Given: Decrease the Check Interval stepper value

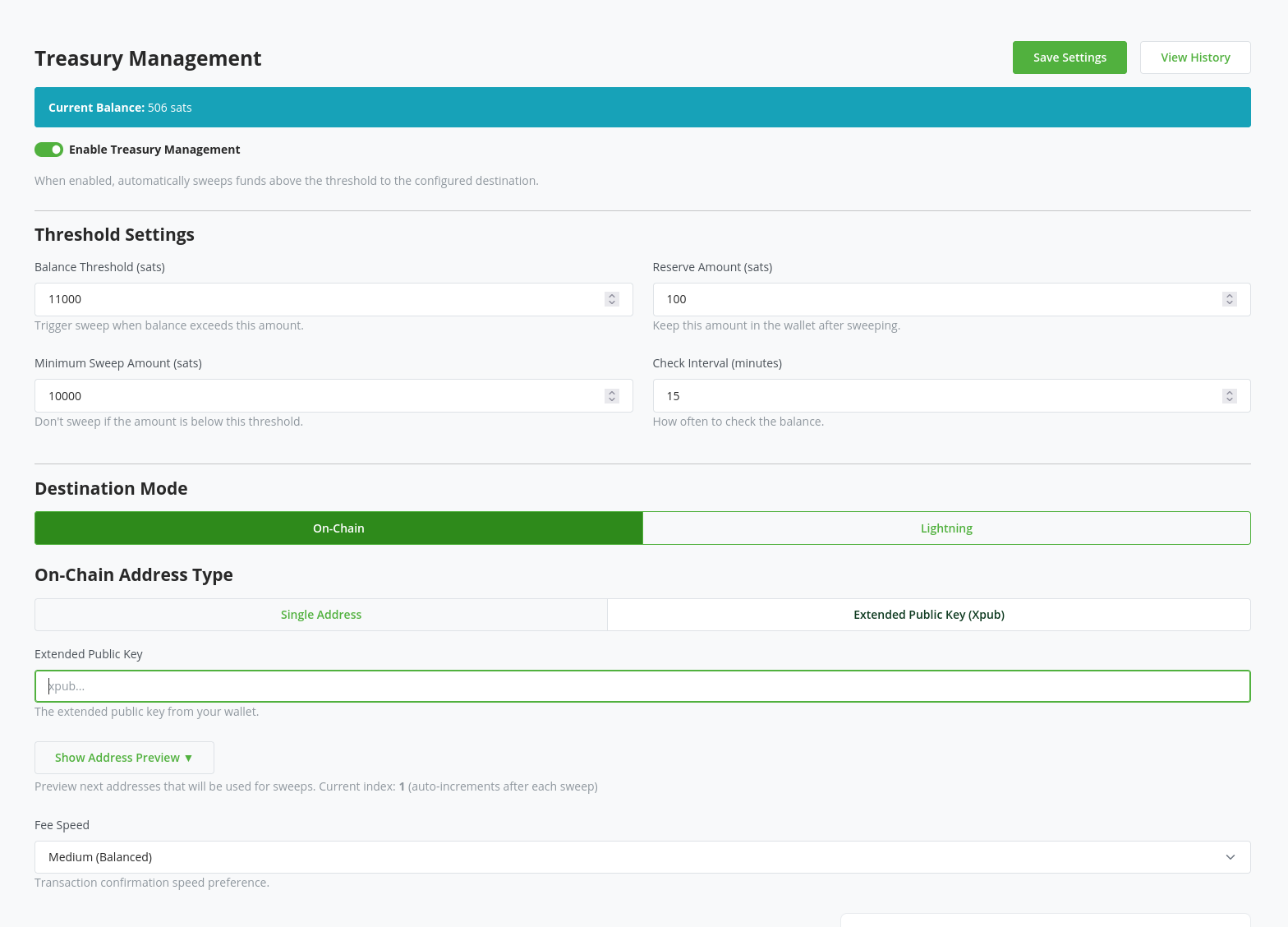Looking at the screenshot, I should tap(1229, 399).
